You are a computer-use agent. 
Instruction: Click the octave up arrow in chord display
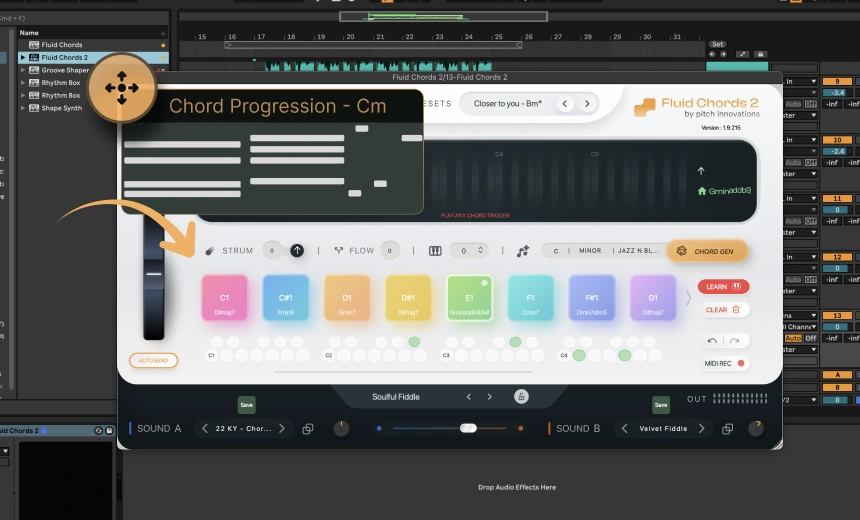pos(701,171)
